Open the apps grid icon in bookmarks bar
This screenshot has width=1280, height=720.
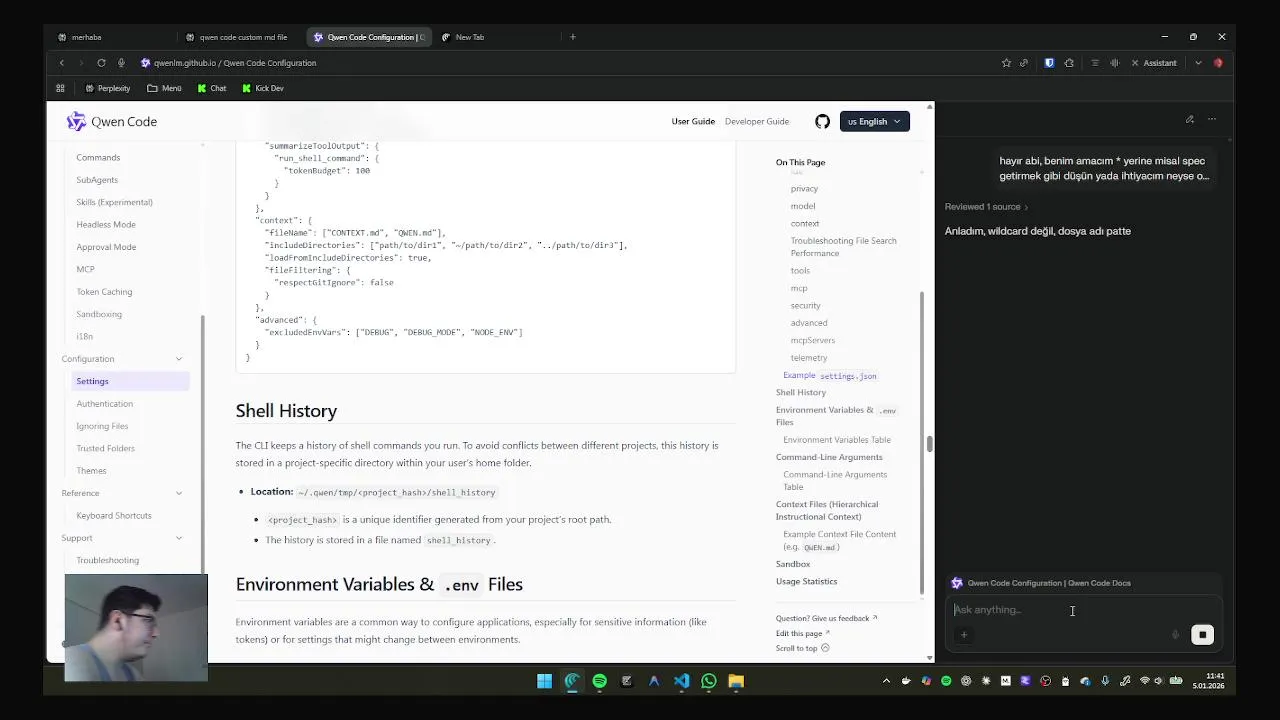pyautogui.click(x=60, y=88)
